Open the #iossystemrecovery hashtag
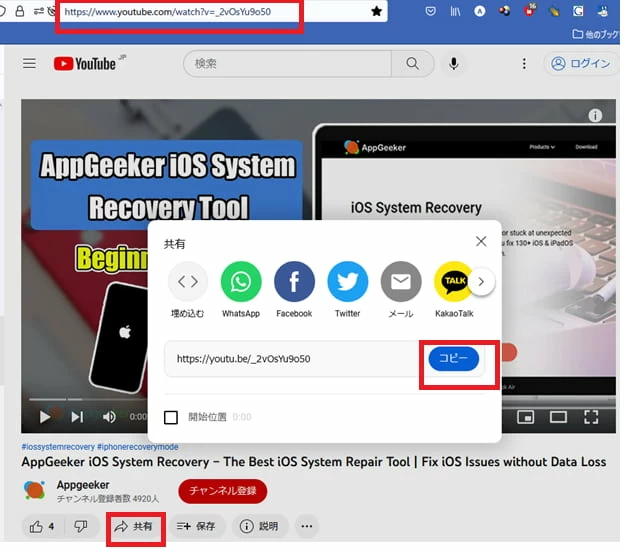The image size is (624, 551). point(58,447)
